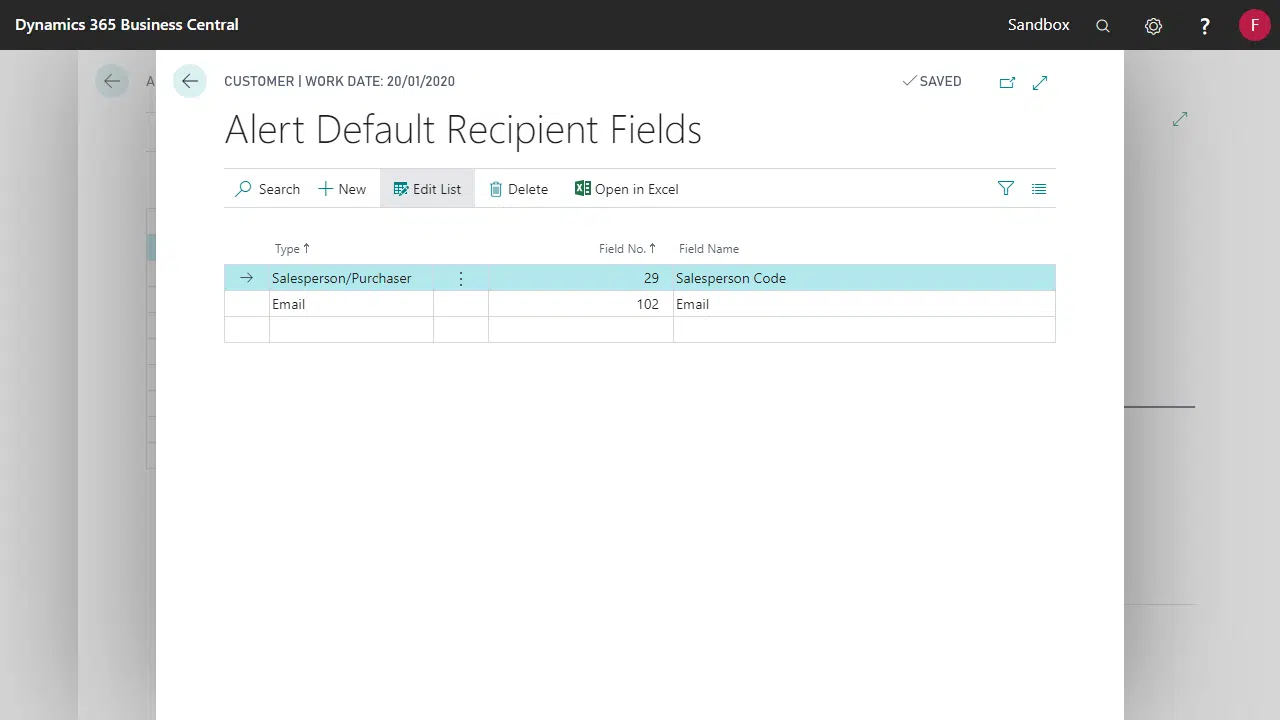
Task: Open the search magnifier in top bar
Action: pos(1103,26)
